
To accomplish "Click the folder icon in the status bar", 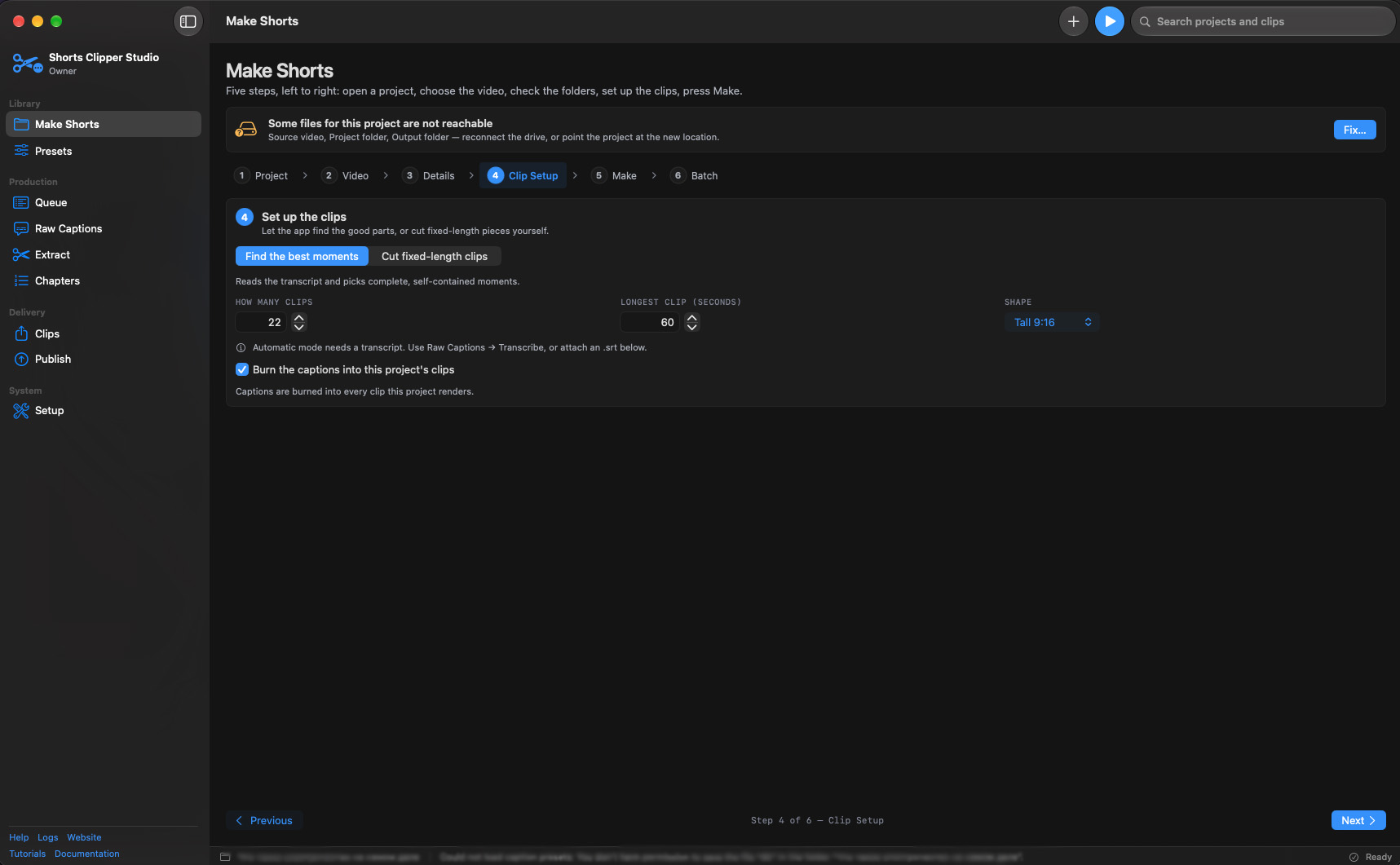I will 225,857.
